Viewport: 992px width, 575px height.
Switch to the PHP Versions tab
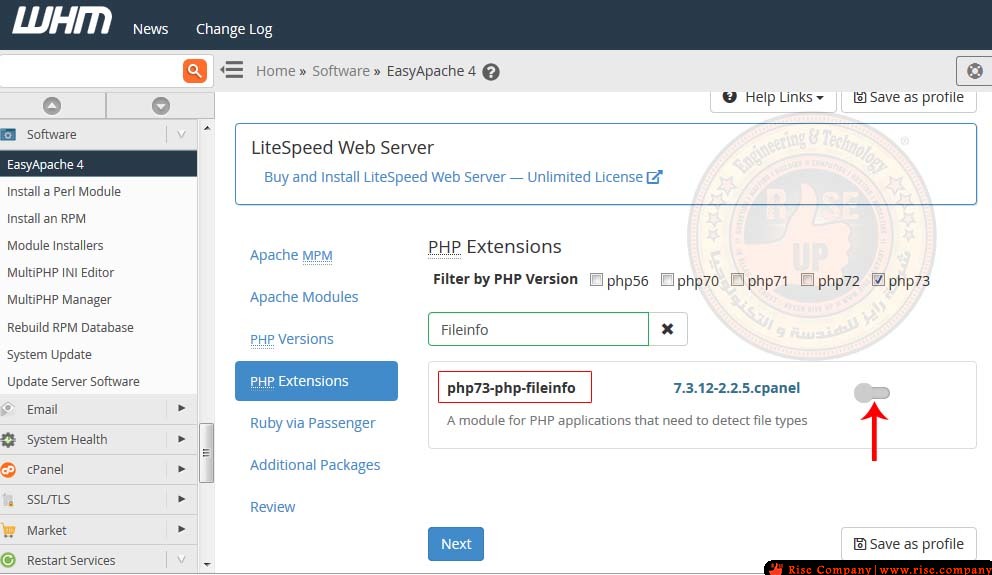point(292,339)
